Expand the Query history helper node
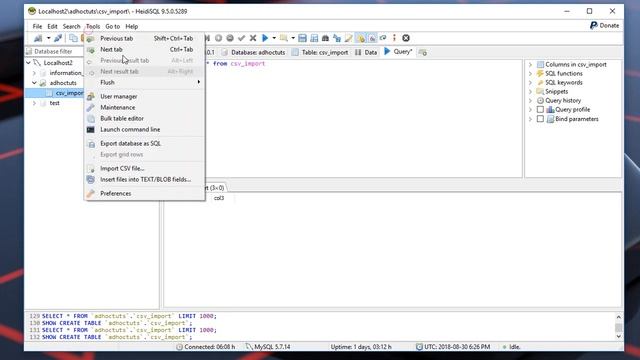Viewport: 640px width, 360px height. (x=530, y=100)
